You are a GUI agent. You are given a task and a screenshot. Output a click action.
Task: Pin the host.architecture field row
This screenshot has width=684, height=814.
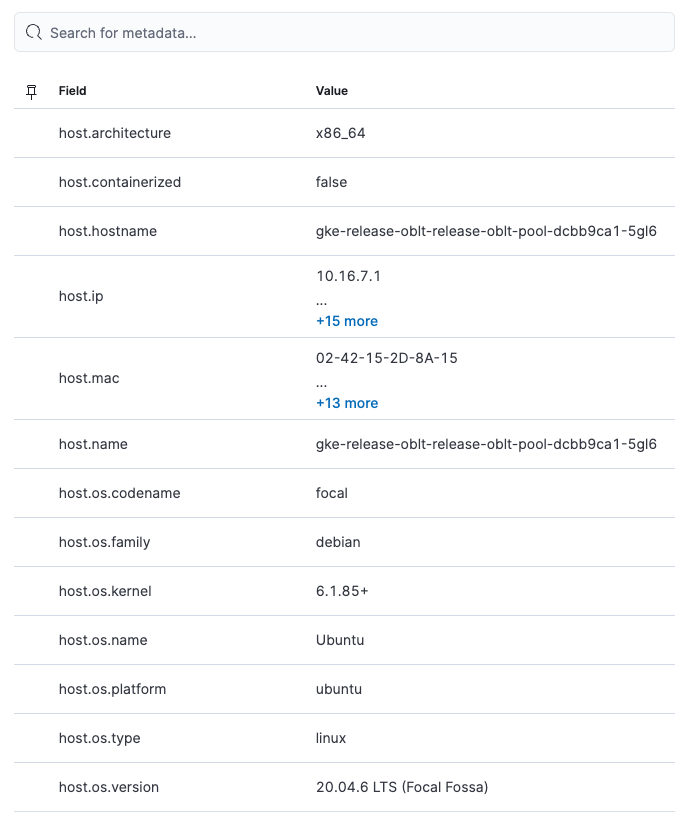31,133
